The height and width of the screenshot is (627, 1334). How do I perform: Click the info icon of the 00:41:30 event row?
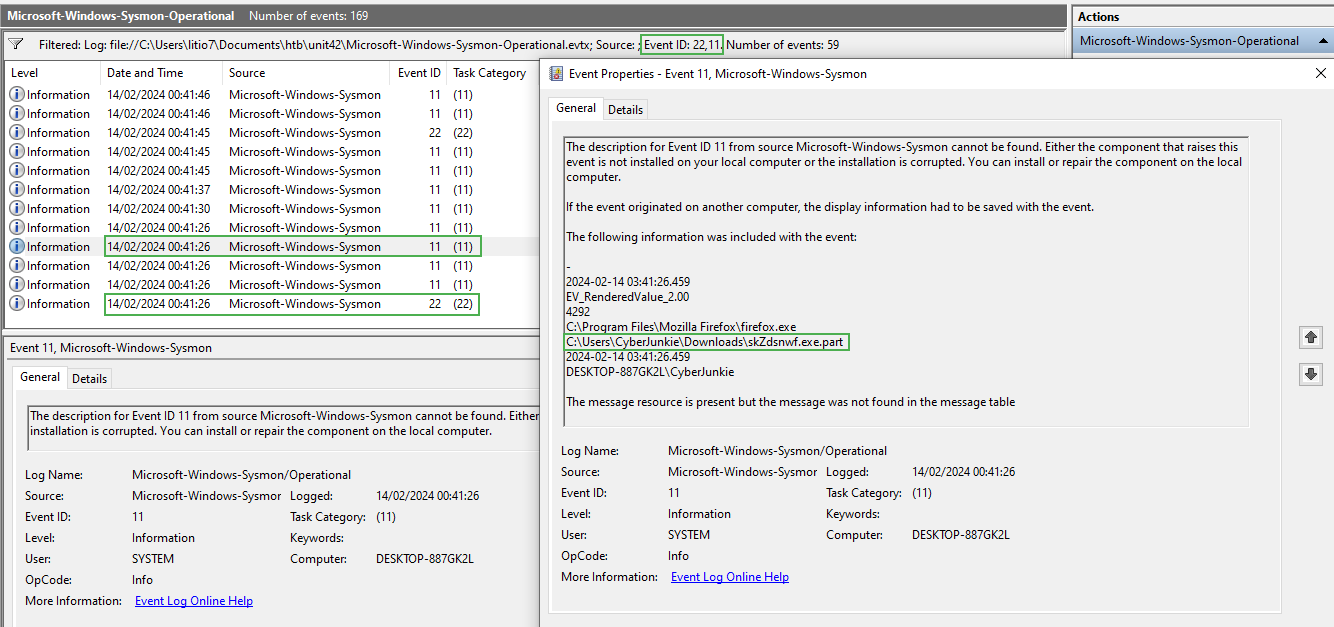tap(17, 209)
